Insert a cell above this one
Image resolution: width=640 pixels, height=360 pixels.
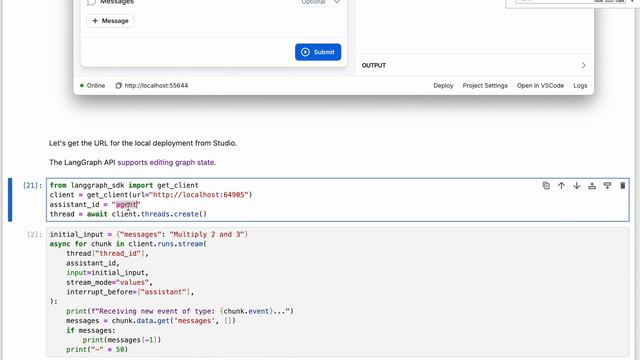592,186
